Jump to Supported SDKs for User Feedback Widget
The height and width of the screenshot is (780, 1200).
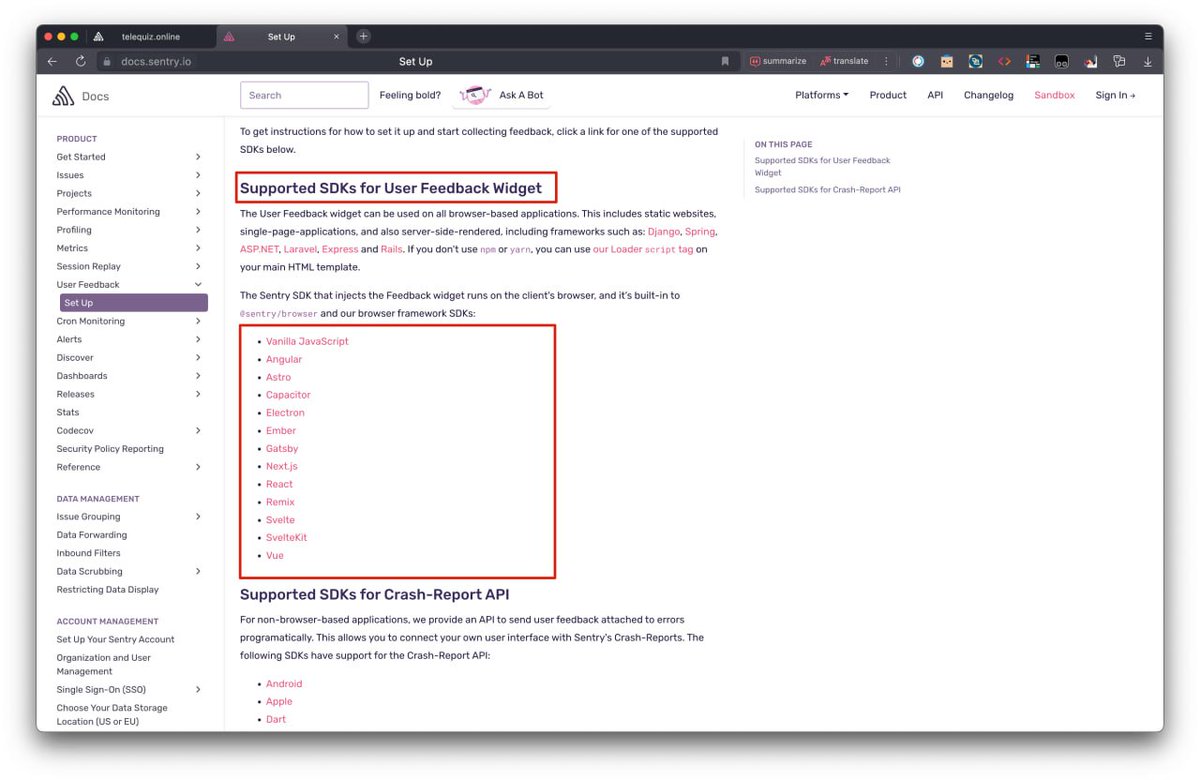click(822, 166)
